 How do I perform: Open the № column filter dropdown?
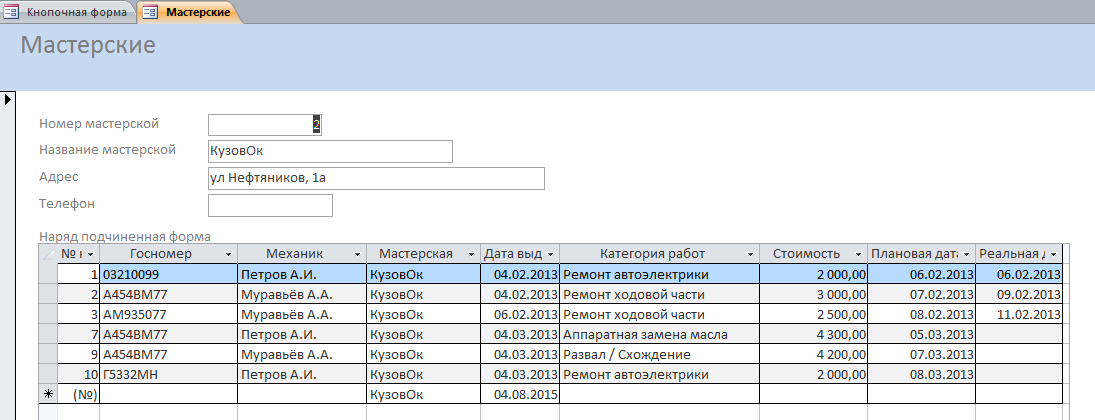[x=91, y=254]
